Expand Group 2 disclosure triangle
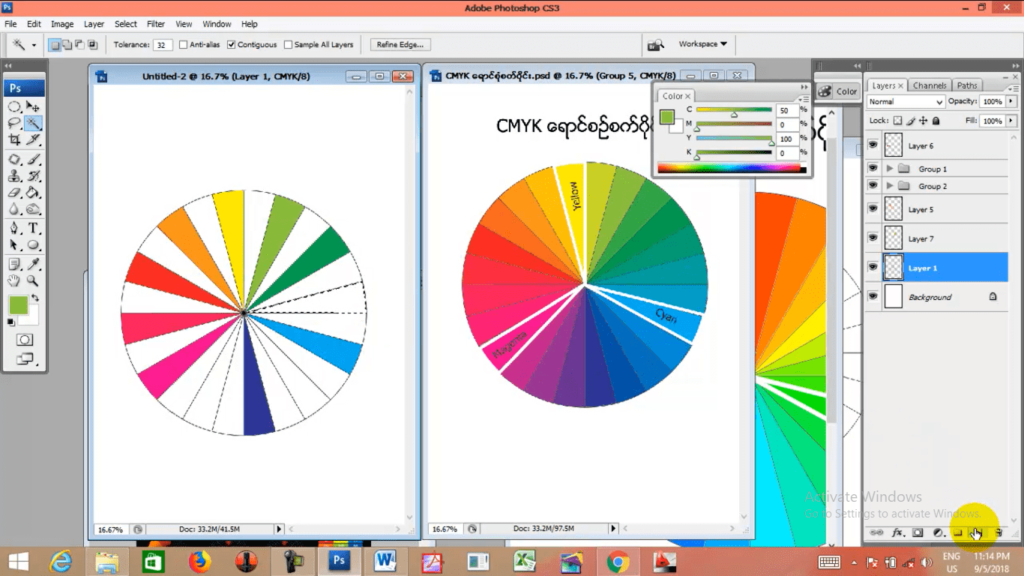1024x576 pixels. pos(889,186)
